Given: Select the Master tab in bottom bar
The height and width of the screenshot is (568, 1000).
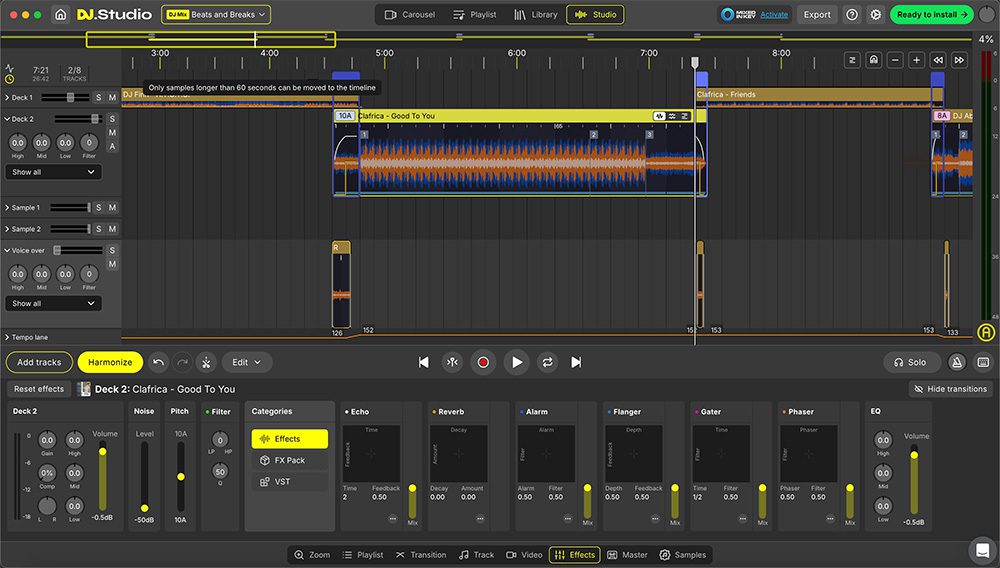Looking at the screenshot, I should point(627,555).
